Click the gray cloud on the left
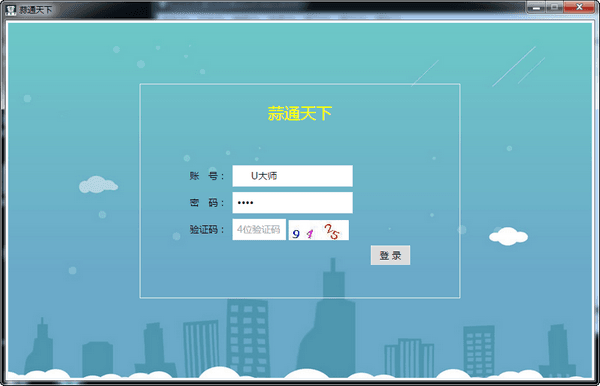Image resolution: width=600 pixels, height=386 pixels. point(98,185)
